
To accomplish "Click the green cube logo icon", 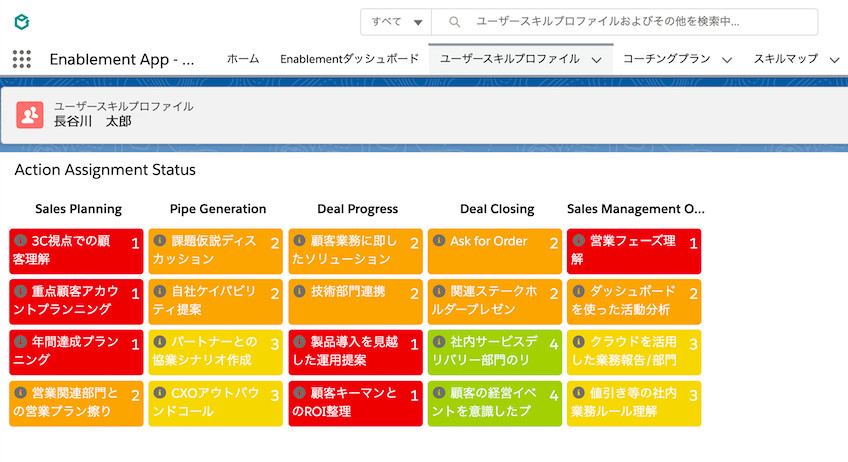I will click(x=22, y=21).
